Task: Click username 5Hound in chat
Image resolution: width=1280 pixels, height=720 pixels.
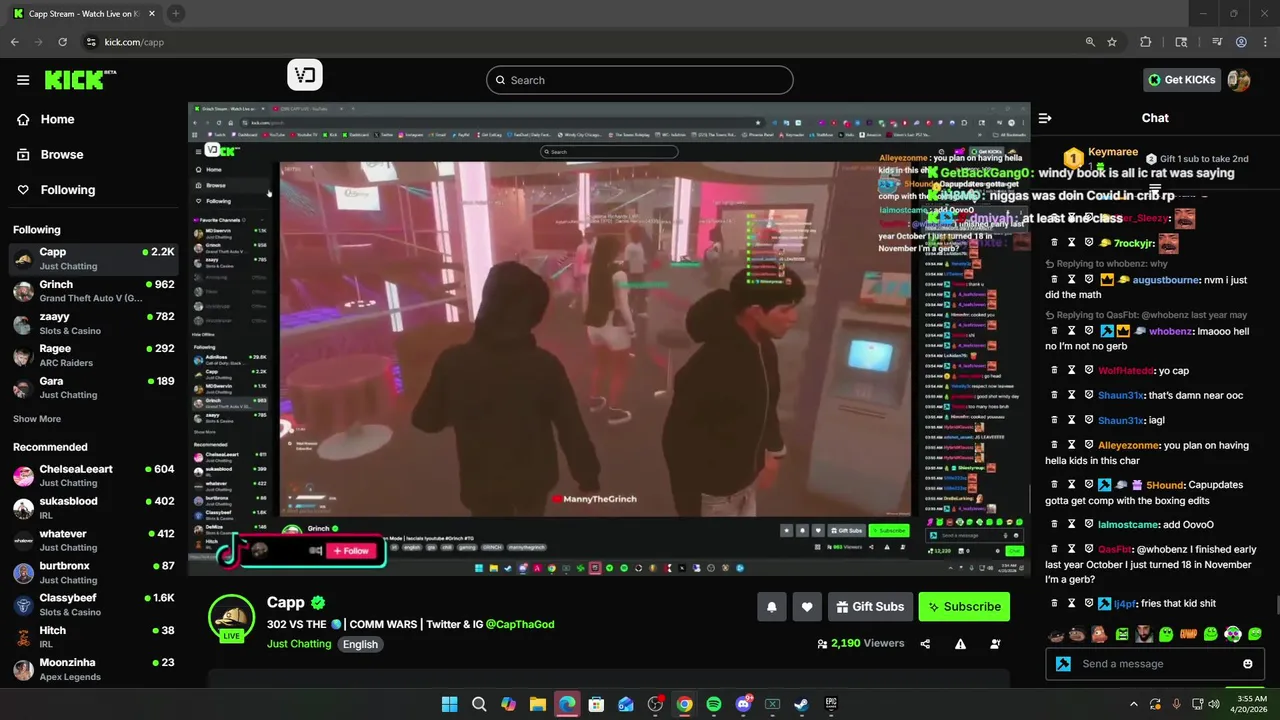Action: coord(1165,485)
